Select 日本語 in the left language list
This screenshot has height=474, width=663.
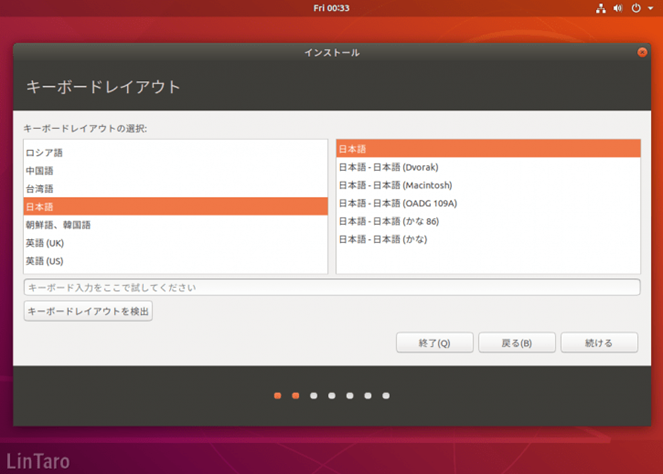coord(175,207)
